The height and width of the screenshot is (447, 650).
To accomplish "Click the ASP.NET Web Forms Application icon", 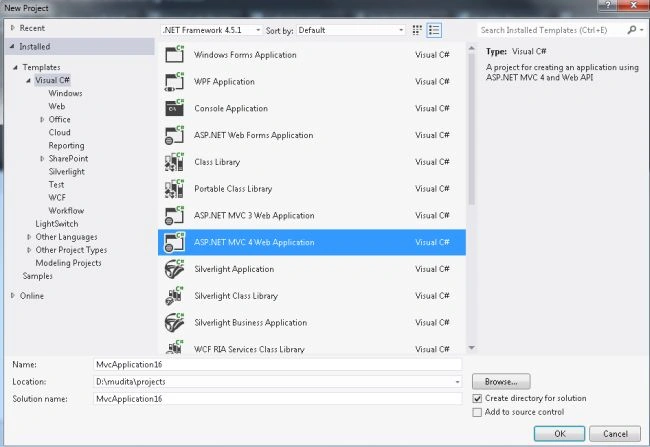I will point(175,135).
